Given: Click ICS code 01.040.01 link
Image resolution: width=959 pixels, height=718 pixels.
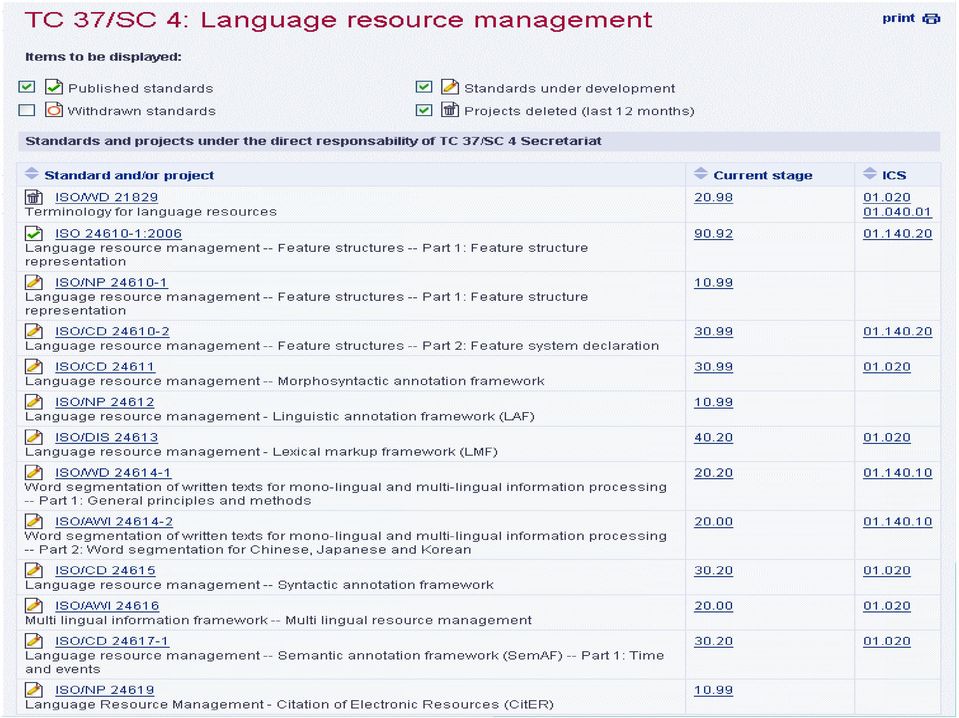Looking at the screenshot, I should 897,212.
